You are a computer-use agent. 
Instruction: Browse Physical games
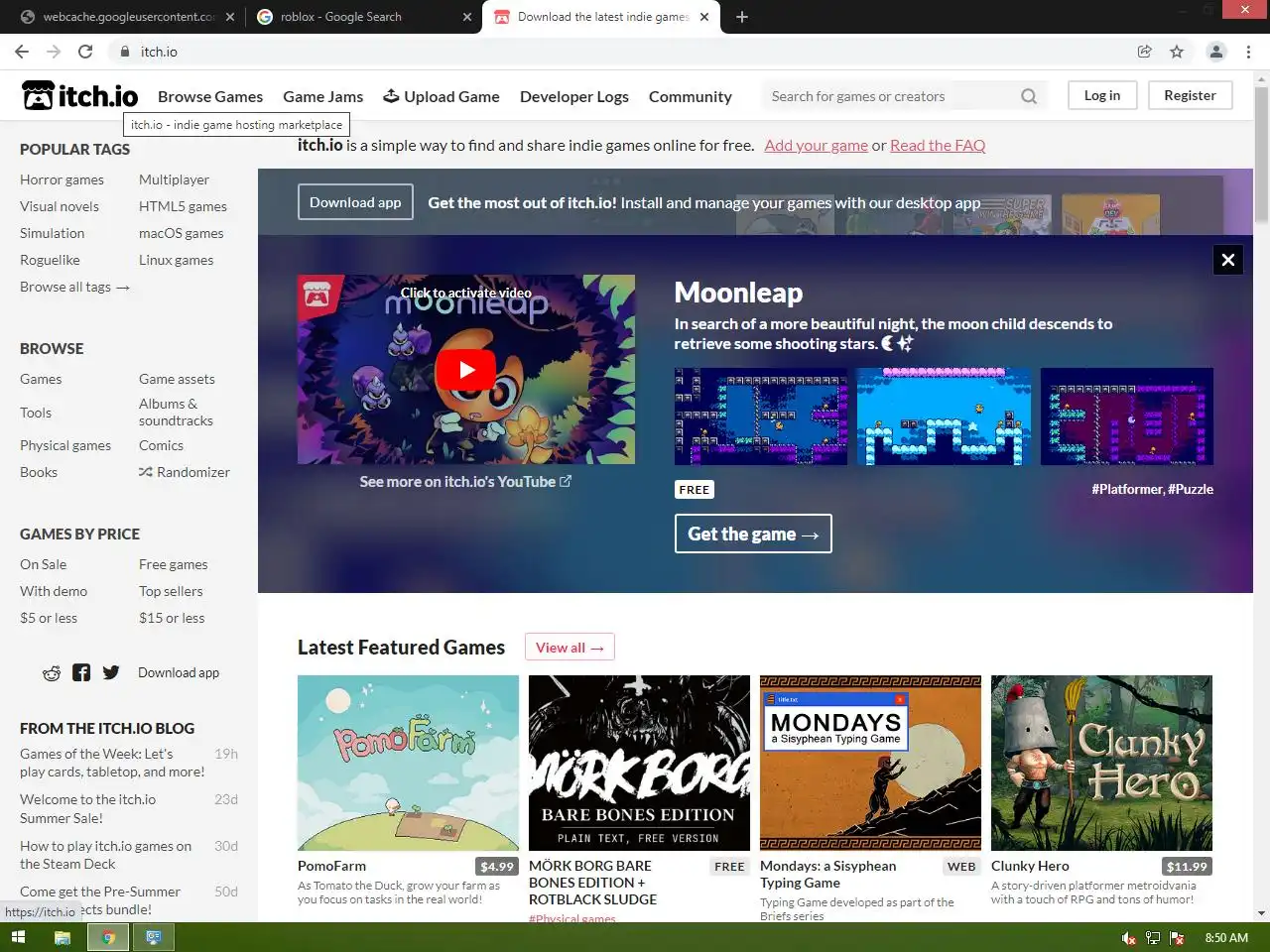point(65,445)
